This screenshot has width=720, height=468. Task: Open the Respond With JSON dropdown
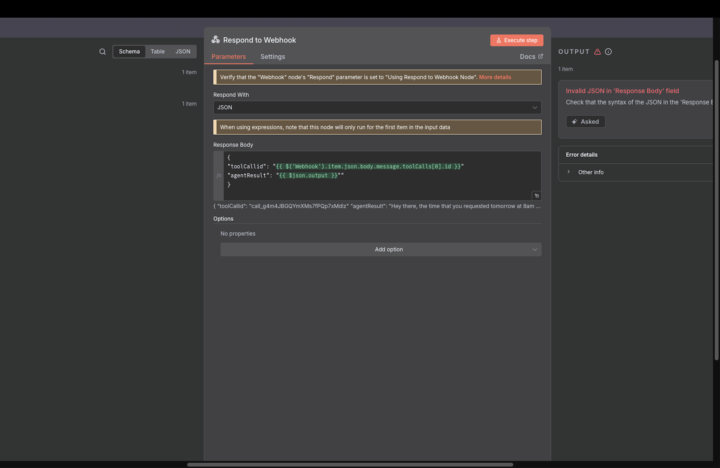click(377, 107)
